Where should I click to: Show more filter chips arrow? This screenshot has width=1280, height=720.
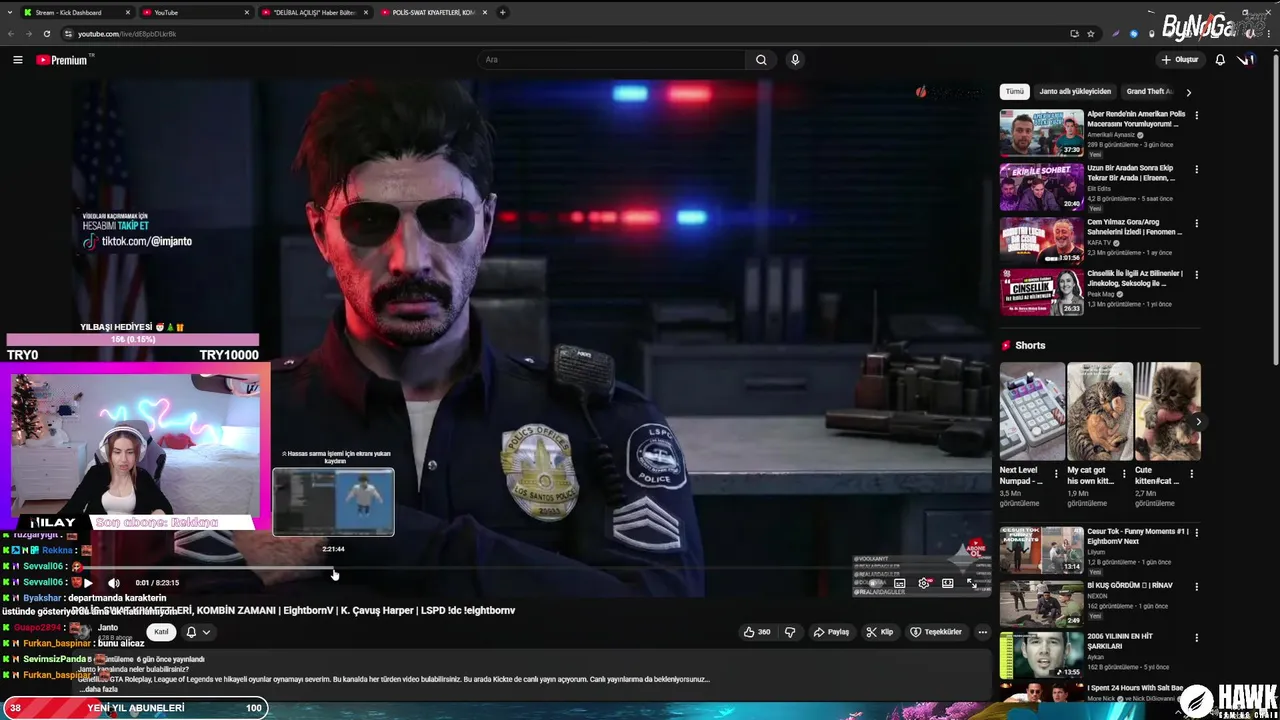[x=1188, y=92]
